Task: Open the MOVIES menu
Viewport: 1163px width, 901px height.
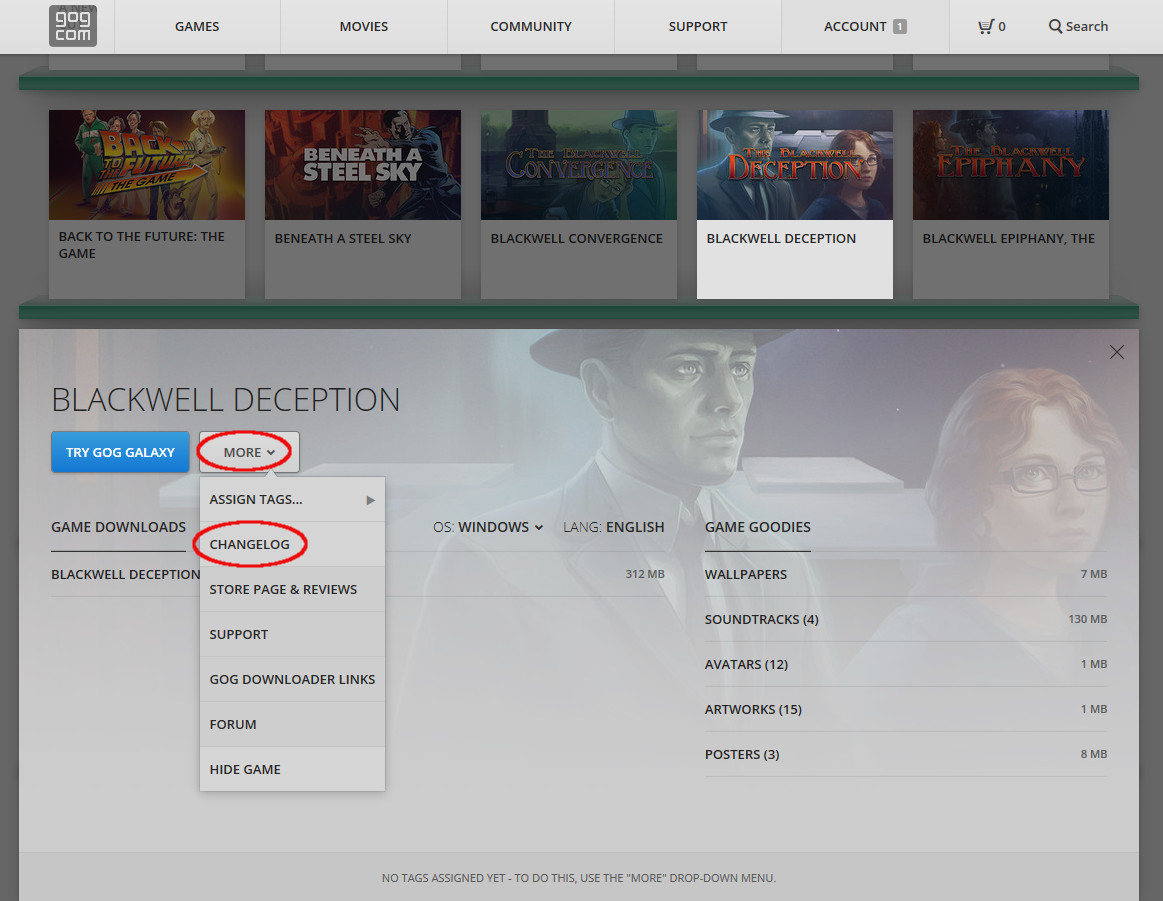Action: tap(363, 27)
